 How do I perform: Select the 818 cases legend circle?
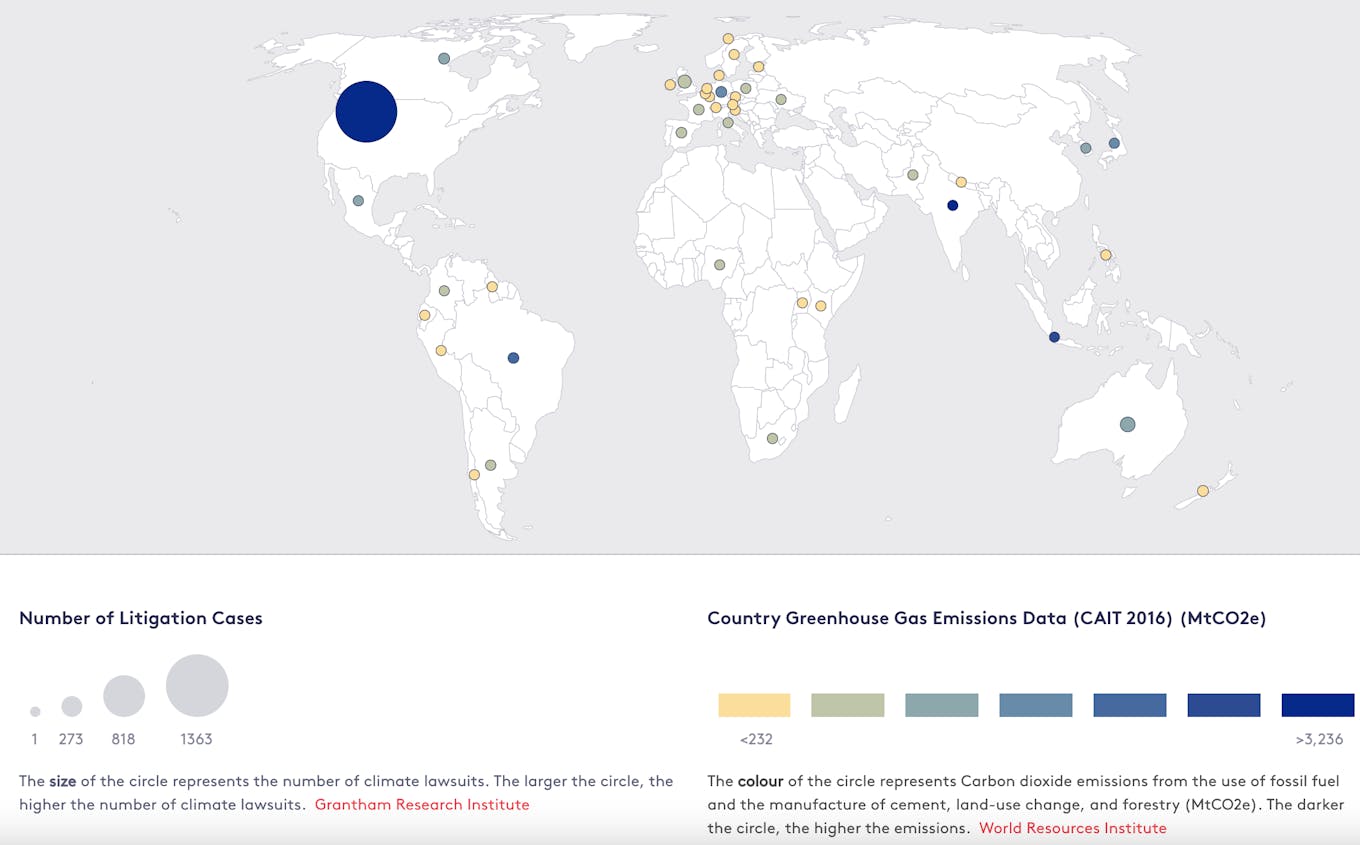(x=124, y=696)
